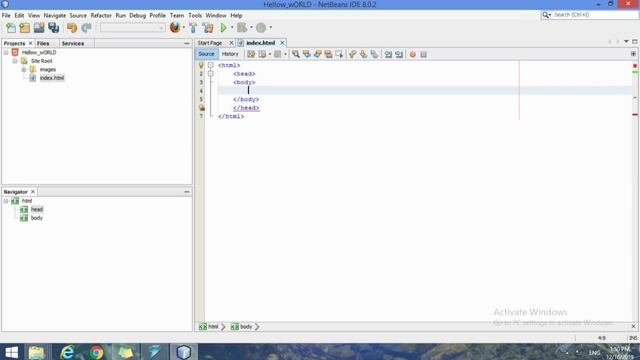Select head node in Navigator
640x360 pixels.
pos(37,209)
